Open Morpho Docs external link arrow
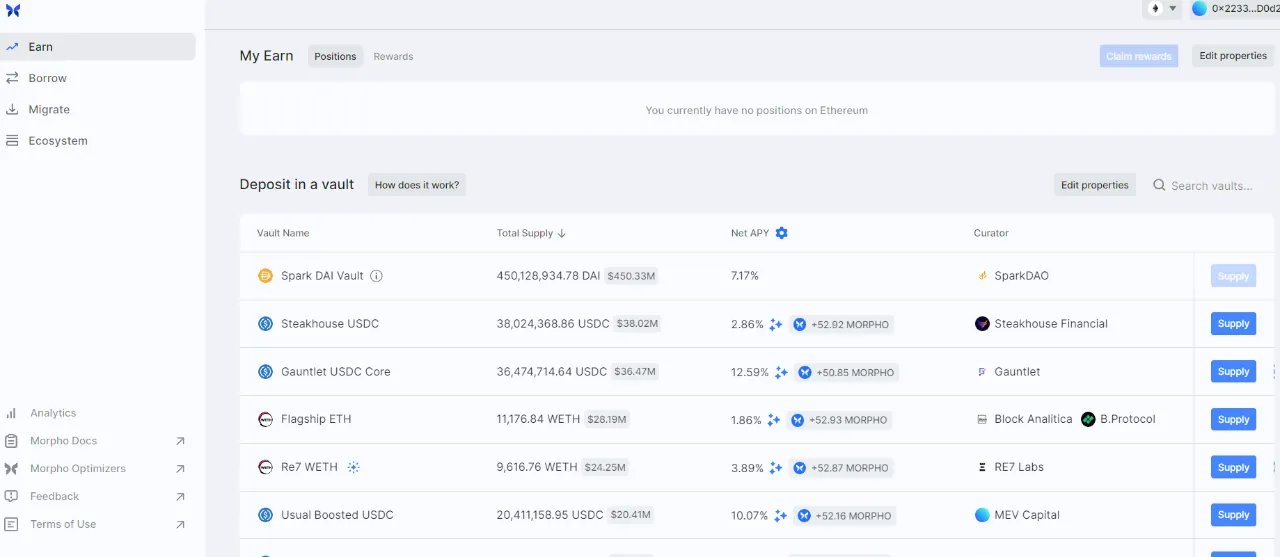 (x=180, y=441)
